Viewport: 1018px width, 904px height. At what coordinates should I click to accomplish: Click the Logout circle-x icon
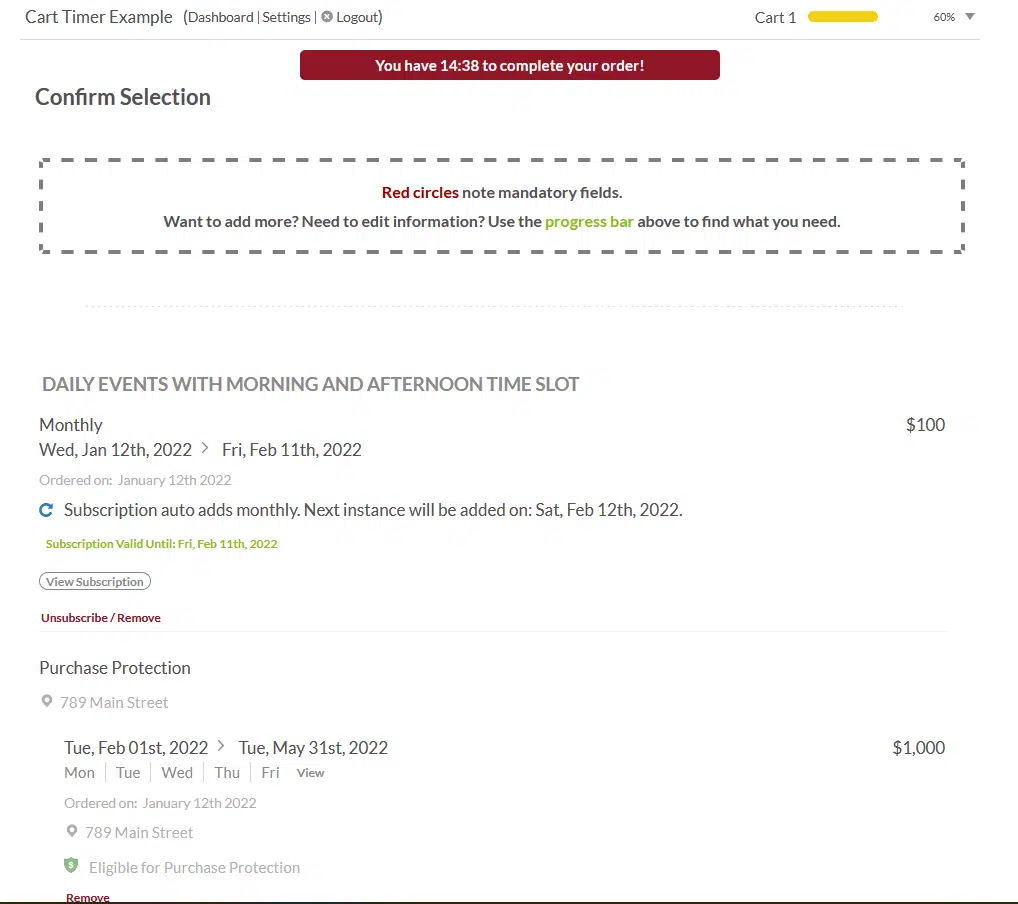pyautogui.click(x=327, y=17)
